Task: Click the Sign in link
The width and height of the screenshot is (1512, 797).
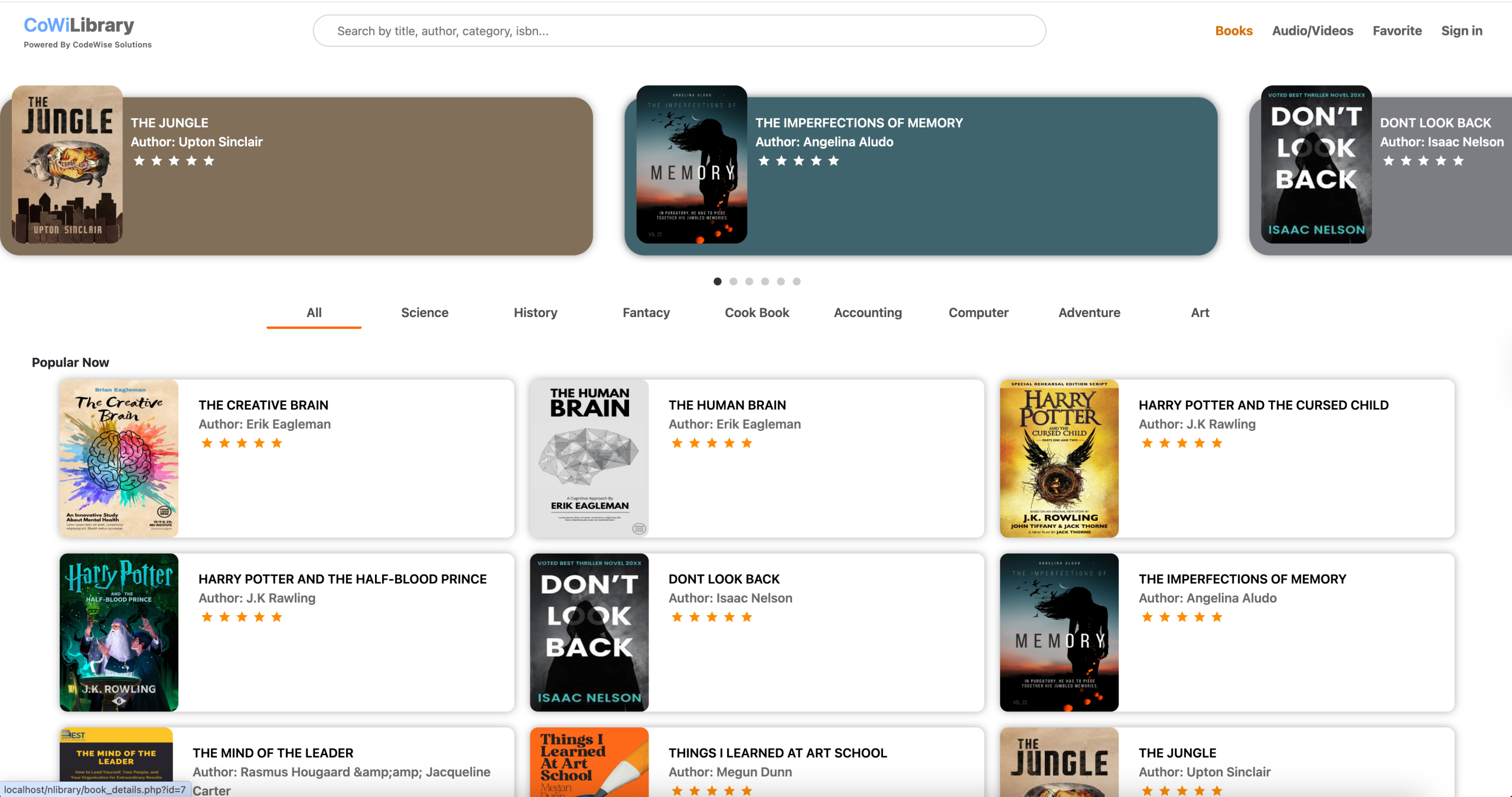Action: pos(1462,31)
